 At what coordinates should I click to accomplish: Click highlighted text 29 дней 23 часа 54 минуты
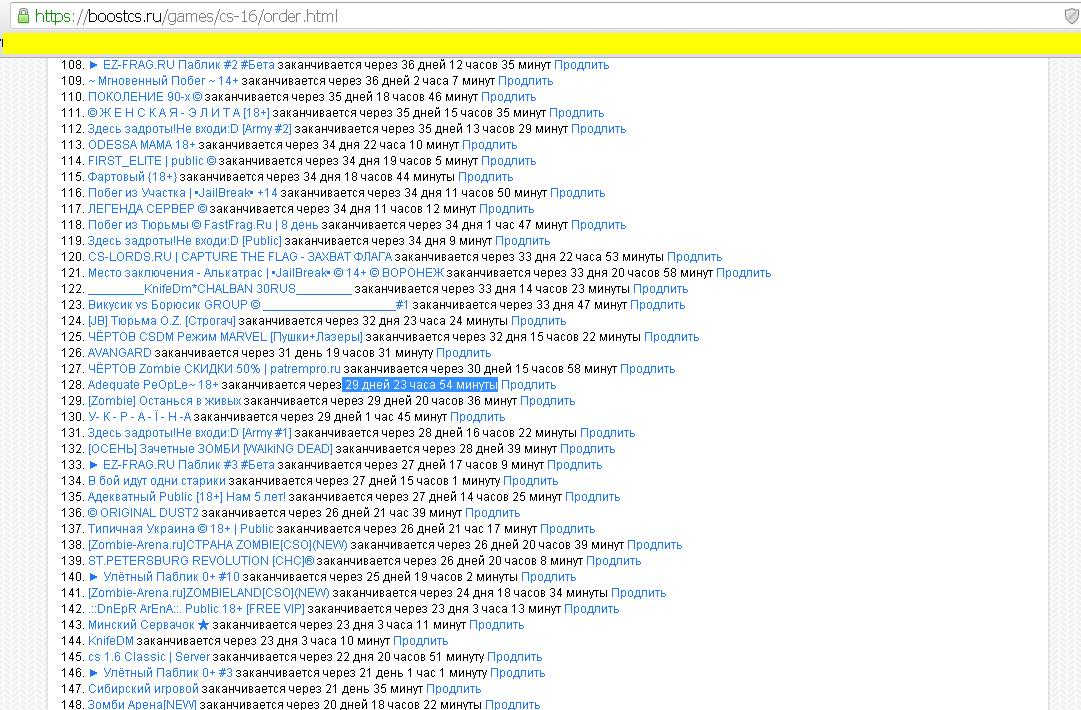coord(421,385)
